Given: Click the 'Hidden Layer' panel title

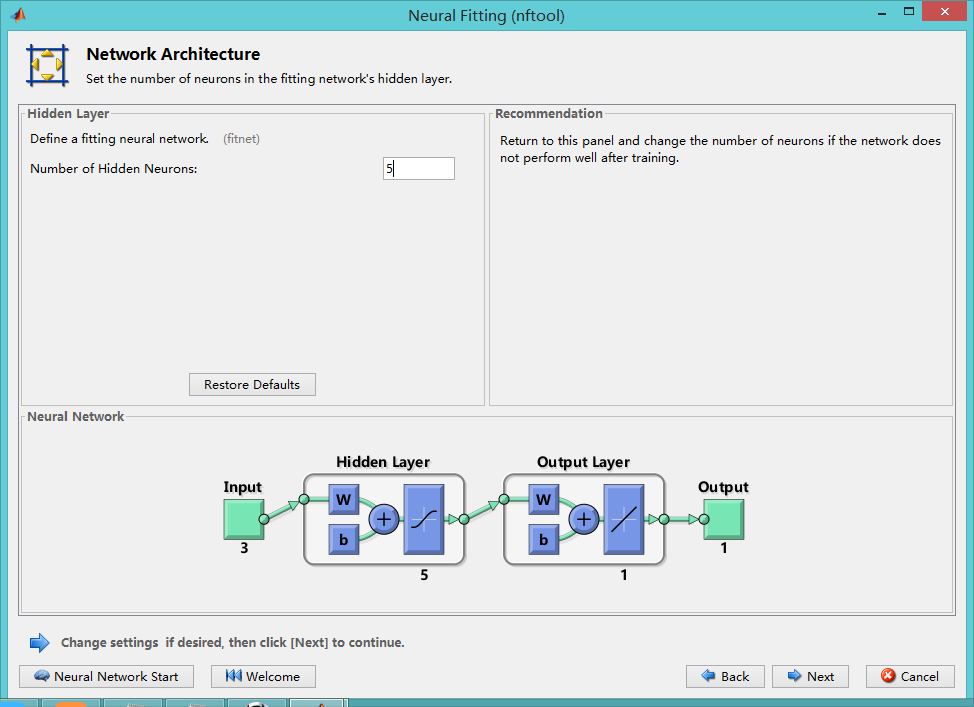Looking at the screenshot, I should (68, 114).
